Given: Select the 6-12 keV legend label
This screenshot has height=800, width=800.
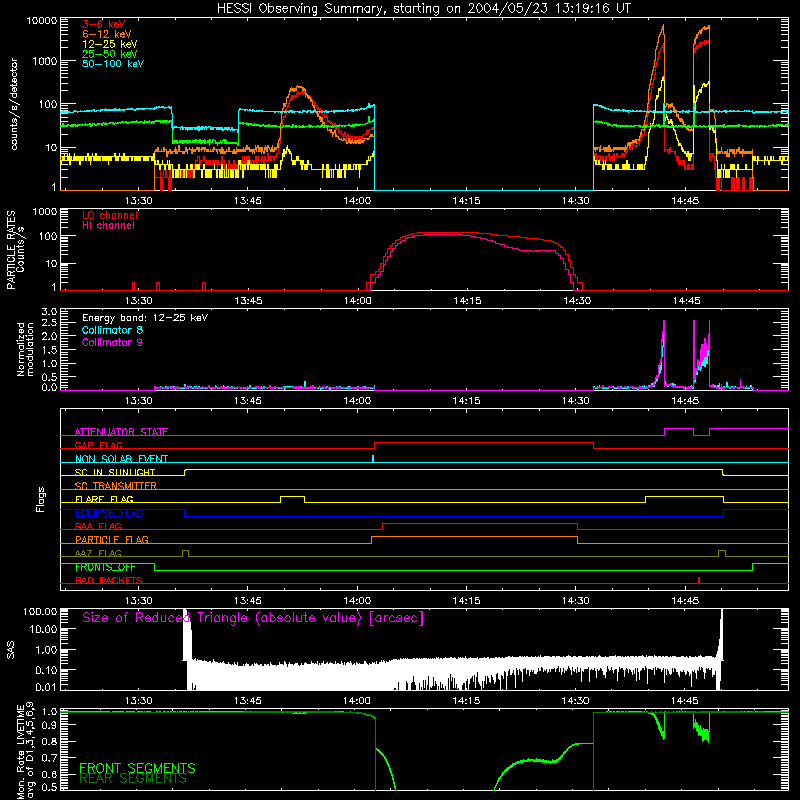Looking at the screenshot, I should pyautogui.click(x=106, y=34).
